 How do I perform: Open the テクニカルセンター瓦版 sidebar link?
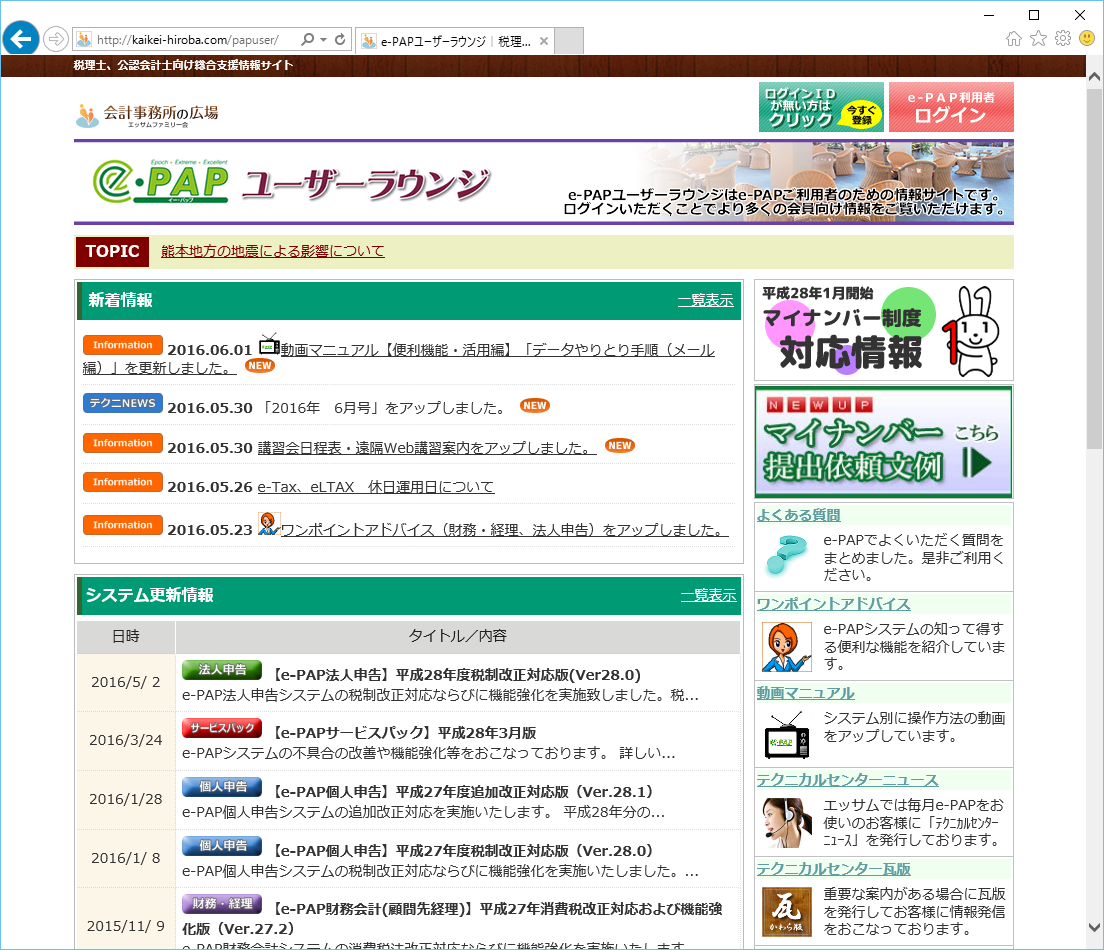[834, 869]
